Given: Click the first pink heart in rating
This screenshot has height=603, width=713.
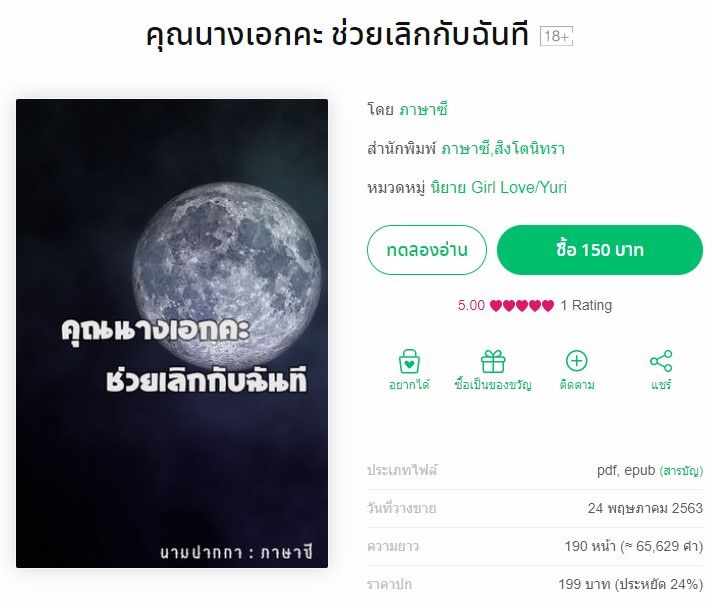Looking at the screenshot, I should pyautogui.click(x=496, y=306).
